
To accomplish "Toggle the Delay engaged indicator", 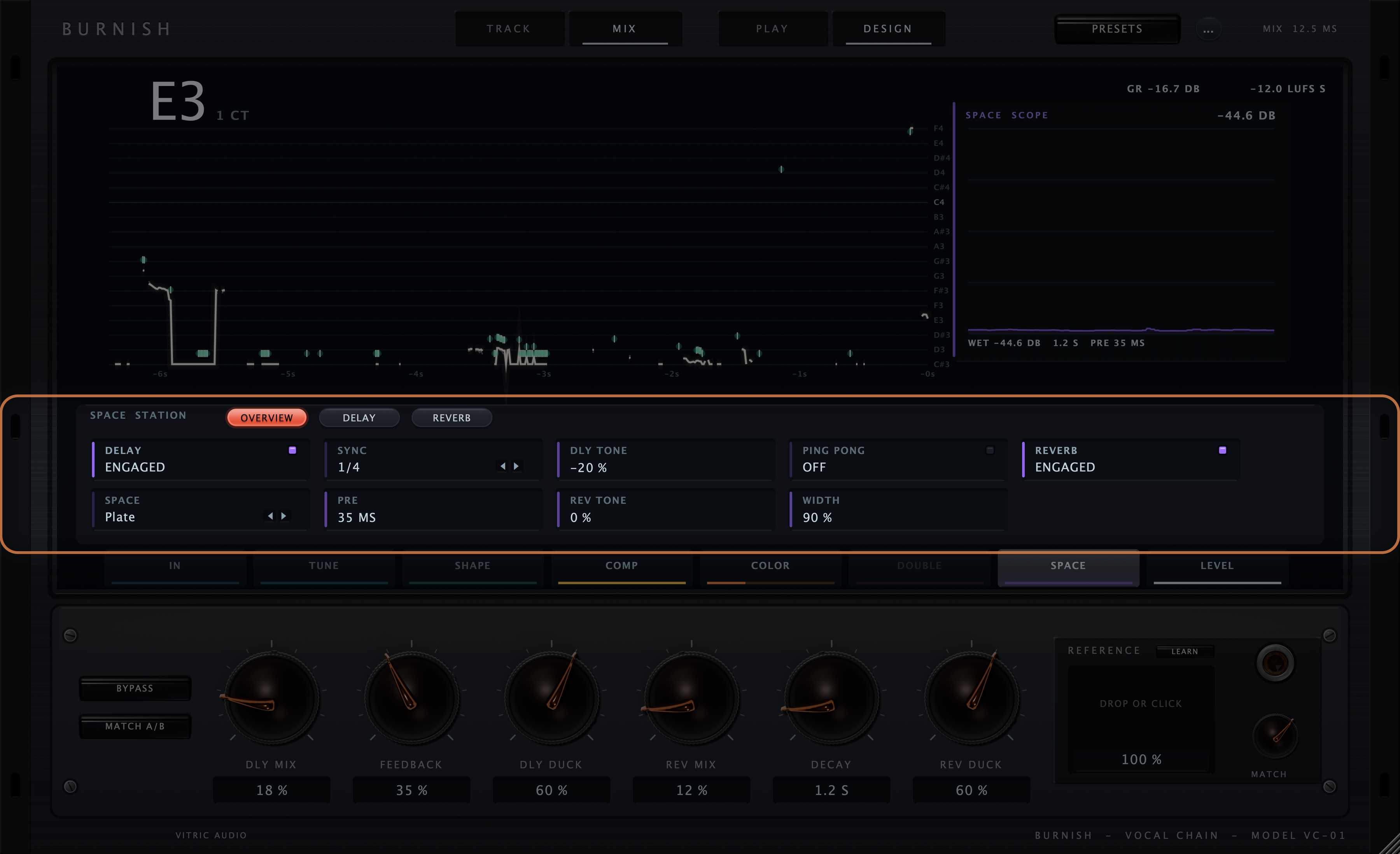I will (x=292, y=450).
